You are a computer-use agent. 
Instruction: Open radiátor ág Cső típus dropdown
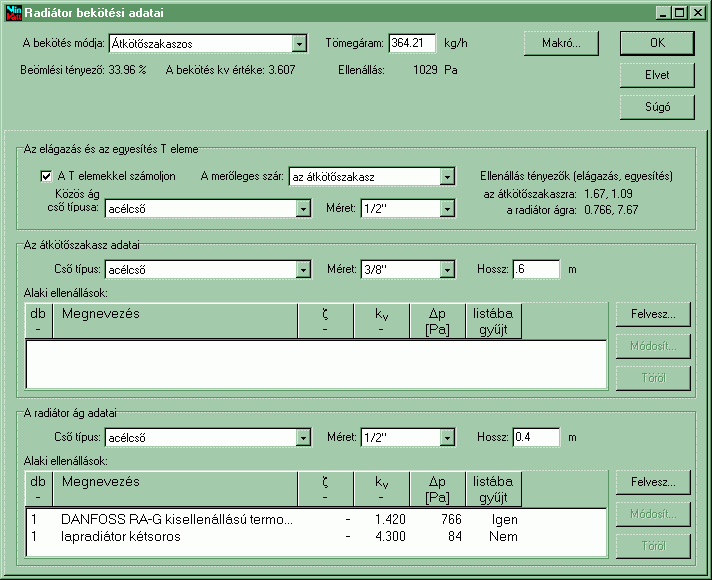(303, 438)
